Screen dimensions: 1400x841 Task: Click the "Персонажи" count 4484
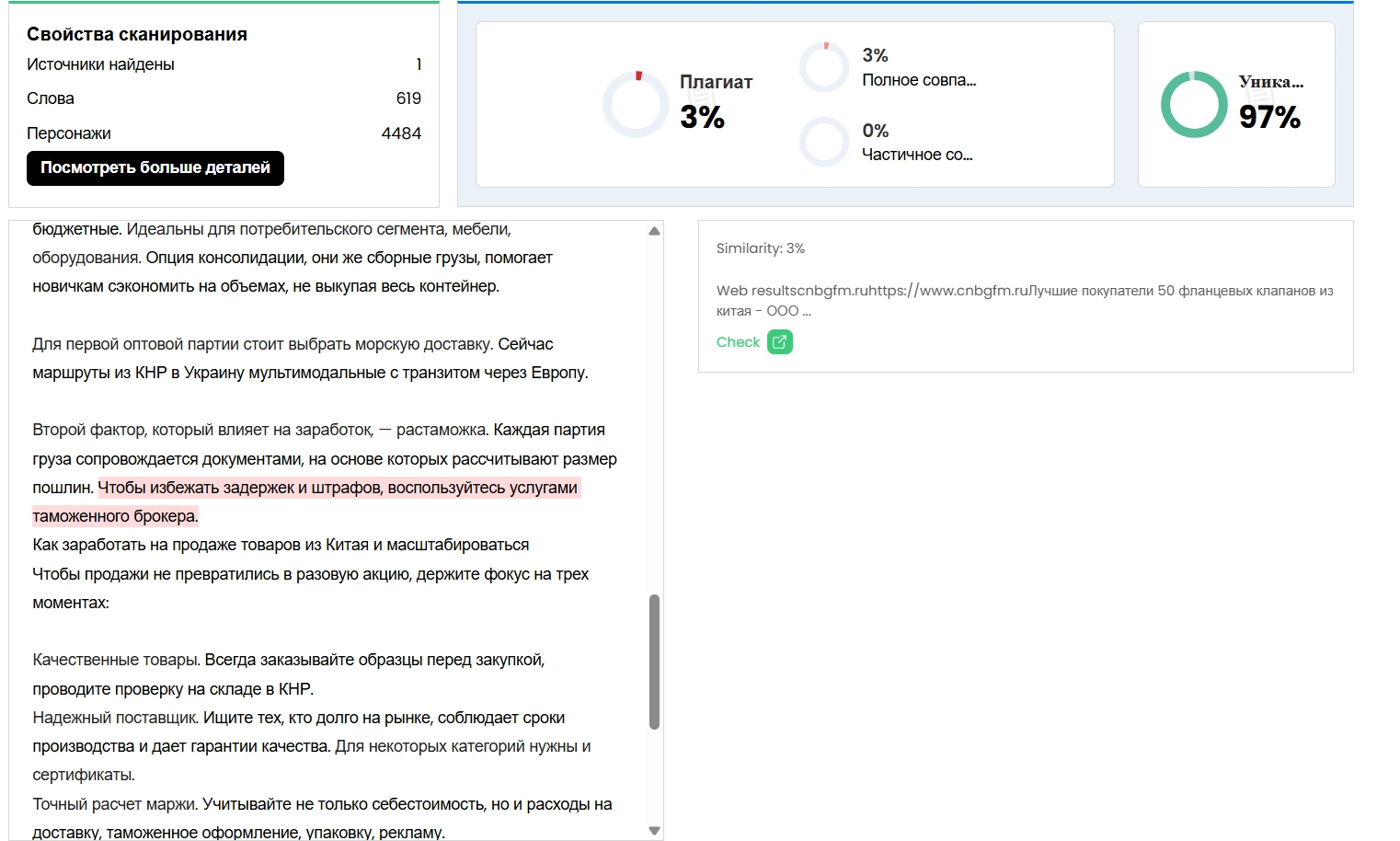click(x=401, y=133)
